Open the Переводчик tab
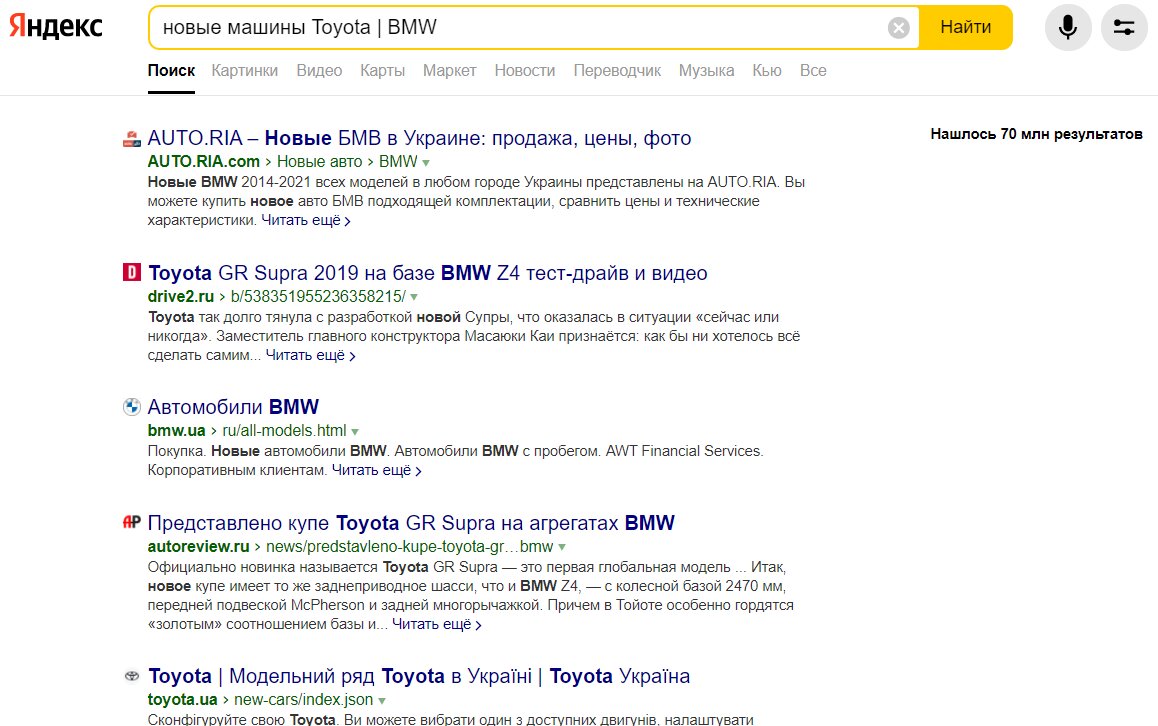The height and width of the screenshot is (726, 1158). point(617,71)
